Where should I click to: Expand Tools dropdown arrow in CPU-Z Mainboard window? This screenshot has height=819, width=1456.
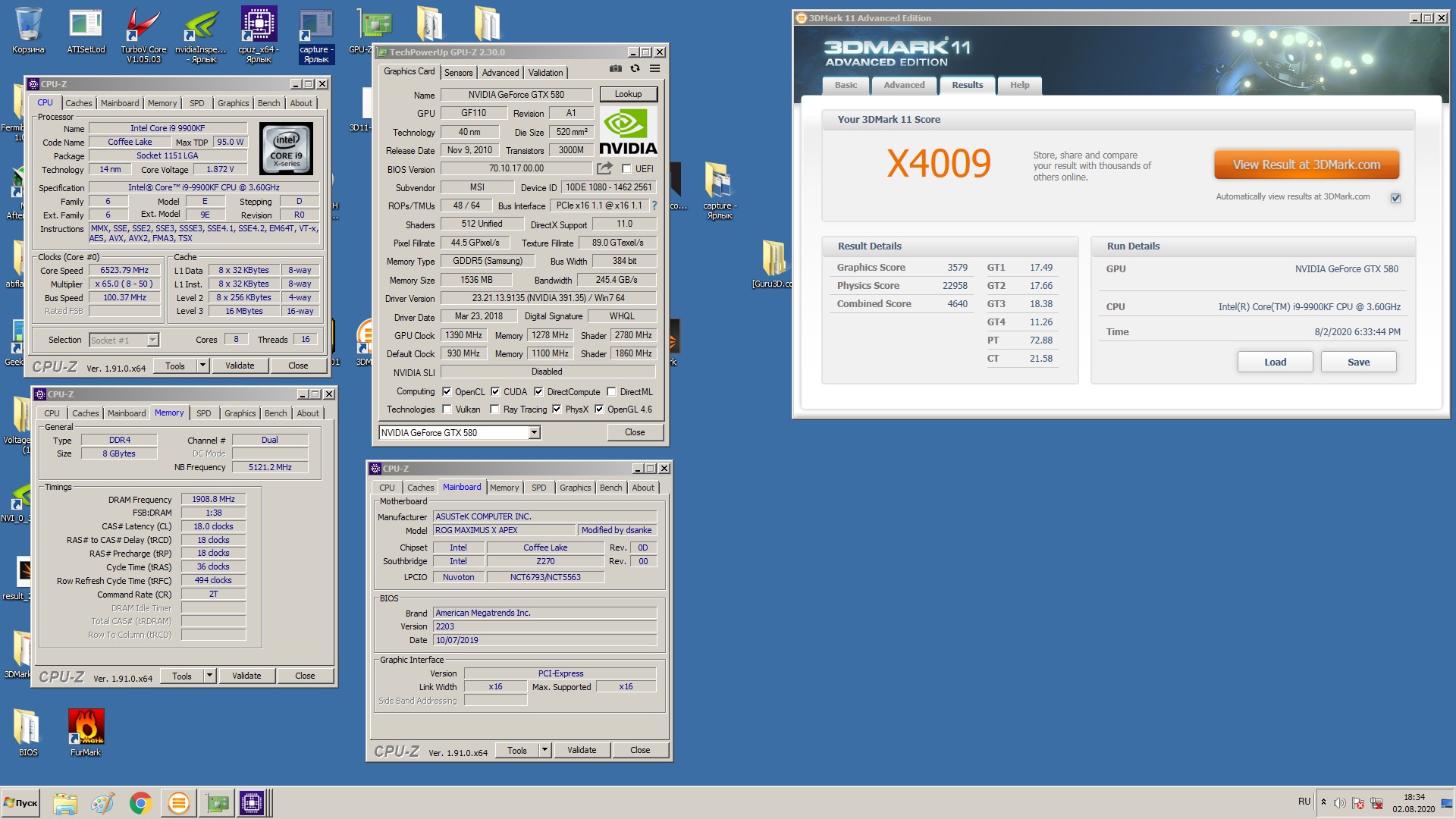click(544, 750)
